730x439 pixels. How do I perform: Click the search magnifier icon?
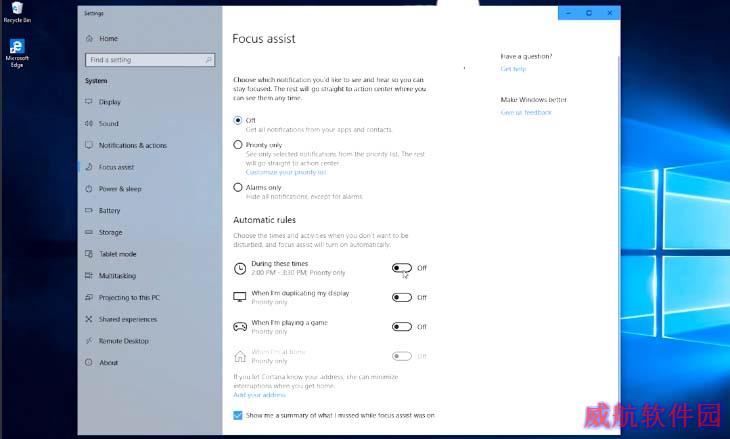coord(208,60)
